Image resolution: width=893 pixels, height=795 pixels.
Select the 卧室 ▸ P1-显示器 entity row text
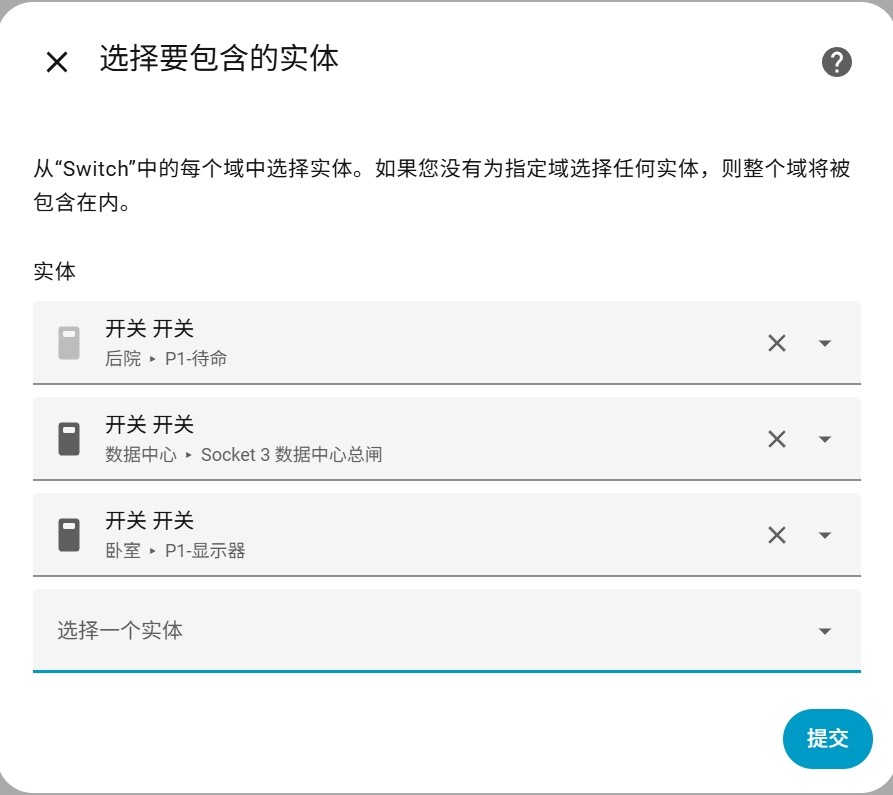(176, 536)
